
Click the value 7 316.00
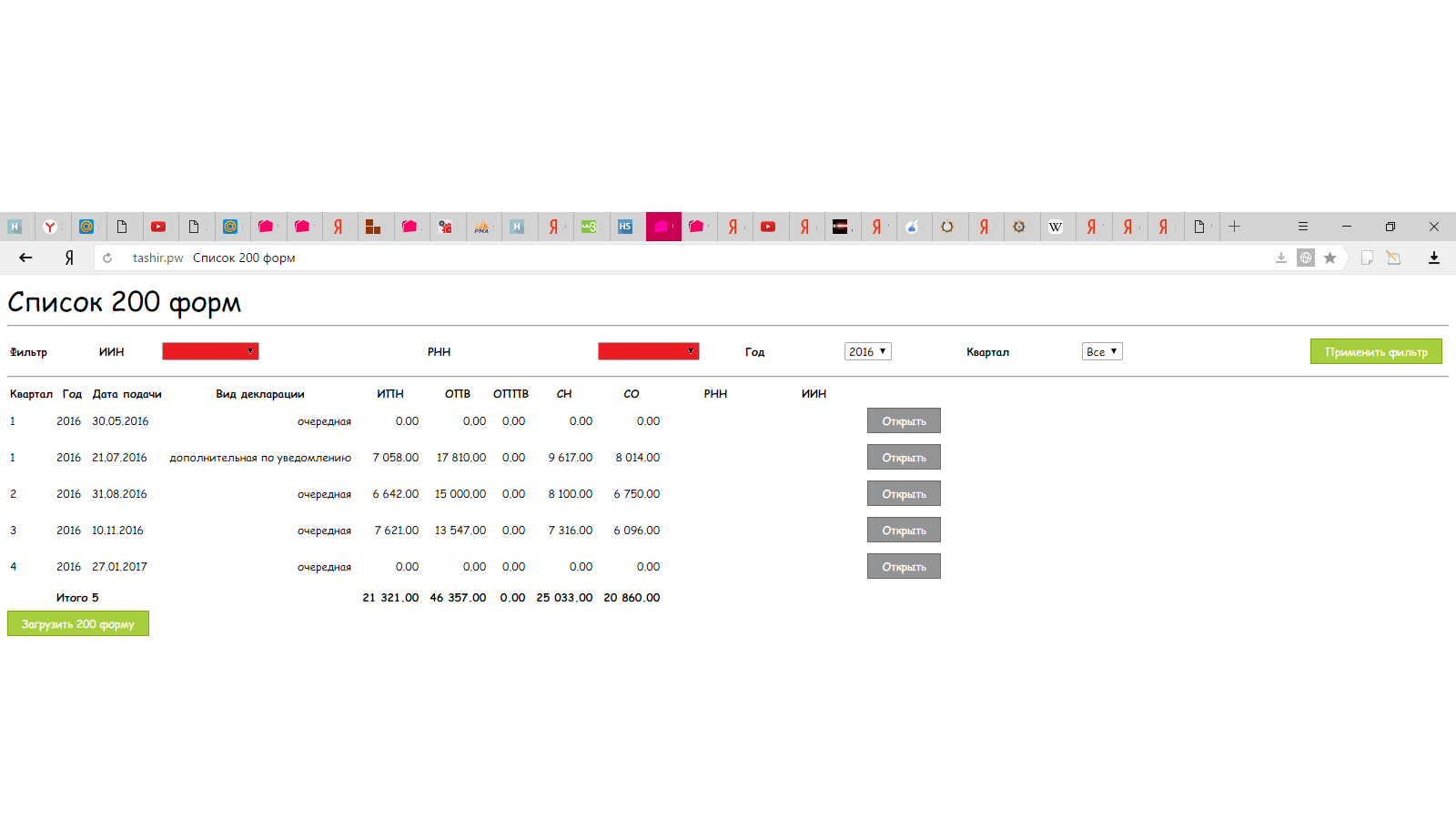click(x=571, y=531)
